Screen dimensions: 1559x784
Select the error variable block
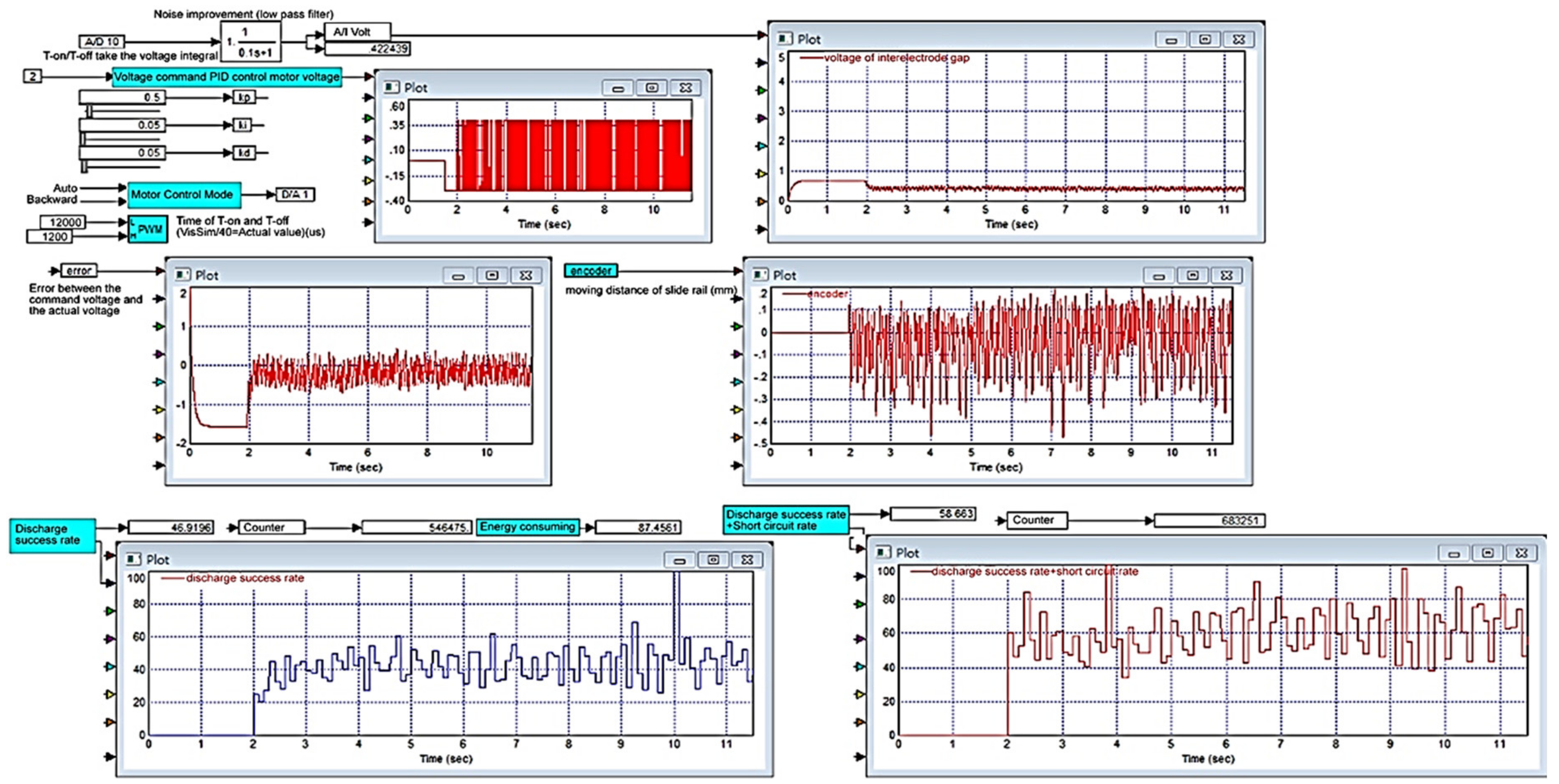pyautogui.click(x=79, y=271)
